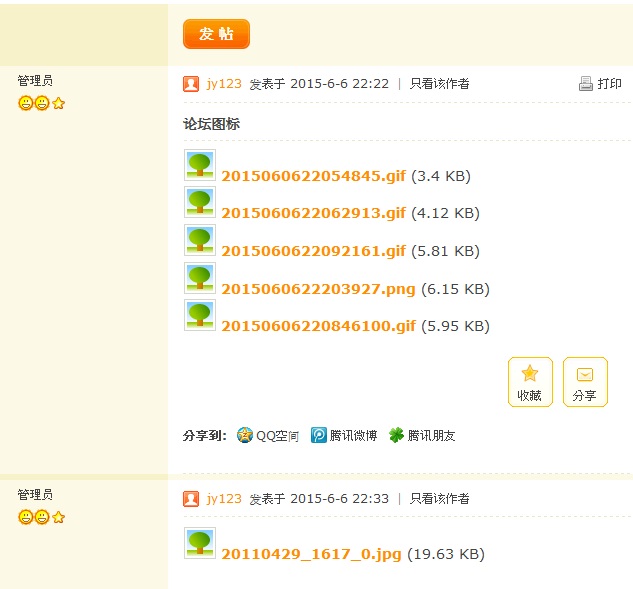Screen dimensions: 633x589
Task: Click the 打印 print link
Action: click(x=609, y=84)
